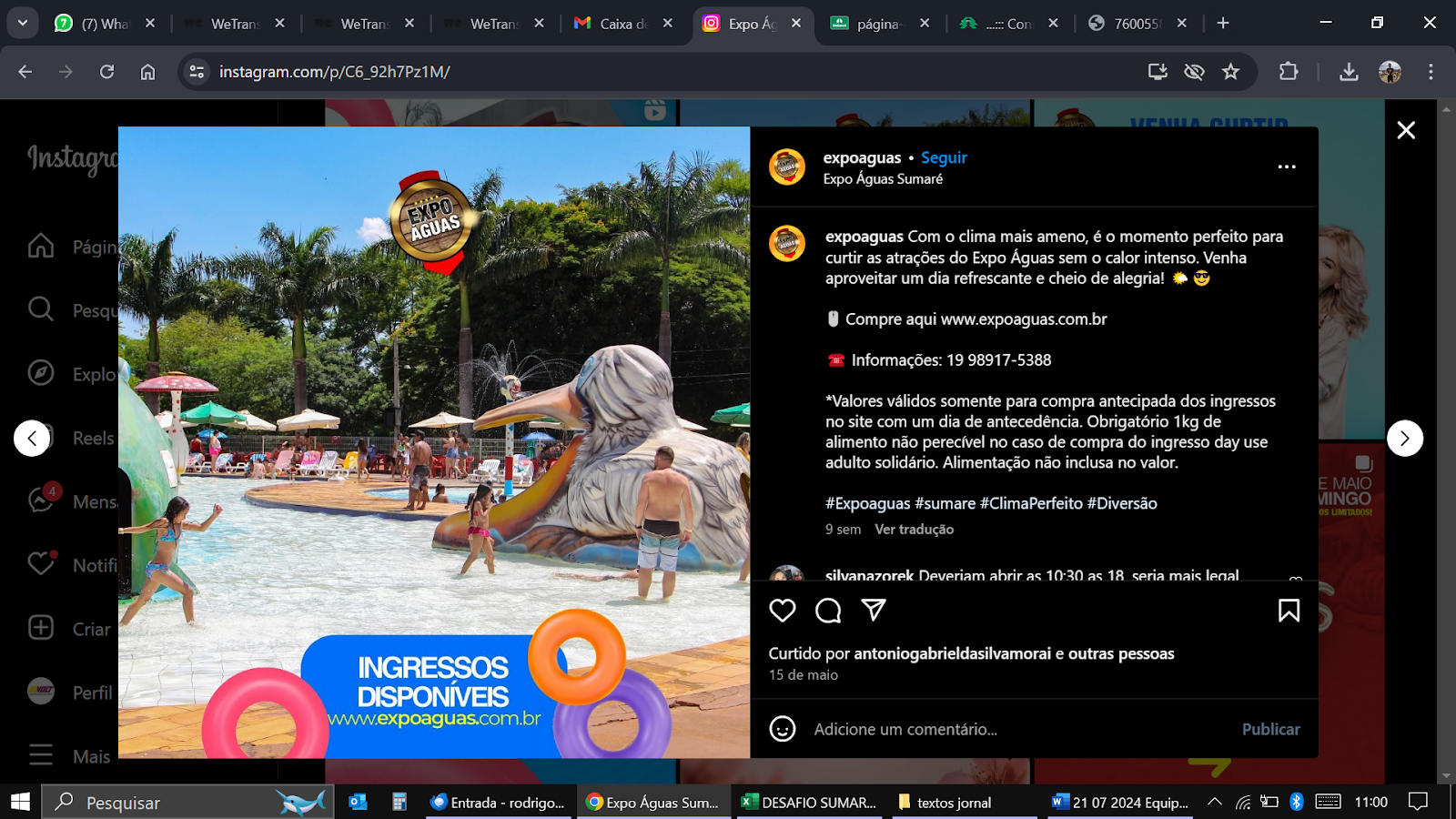Viewport: 1456px width, 819px height.
Task: Click the #Diversão hashtag
Action: 1122,503
